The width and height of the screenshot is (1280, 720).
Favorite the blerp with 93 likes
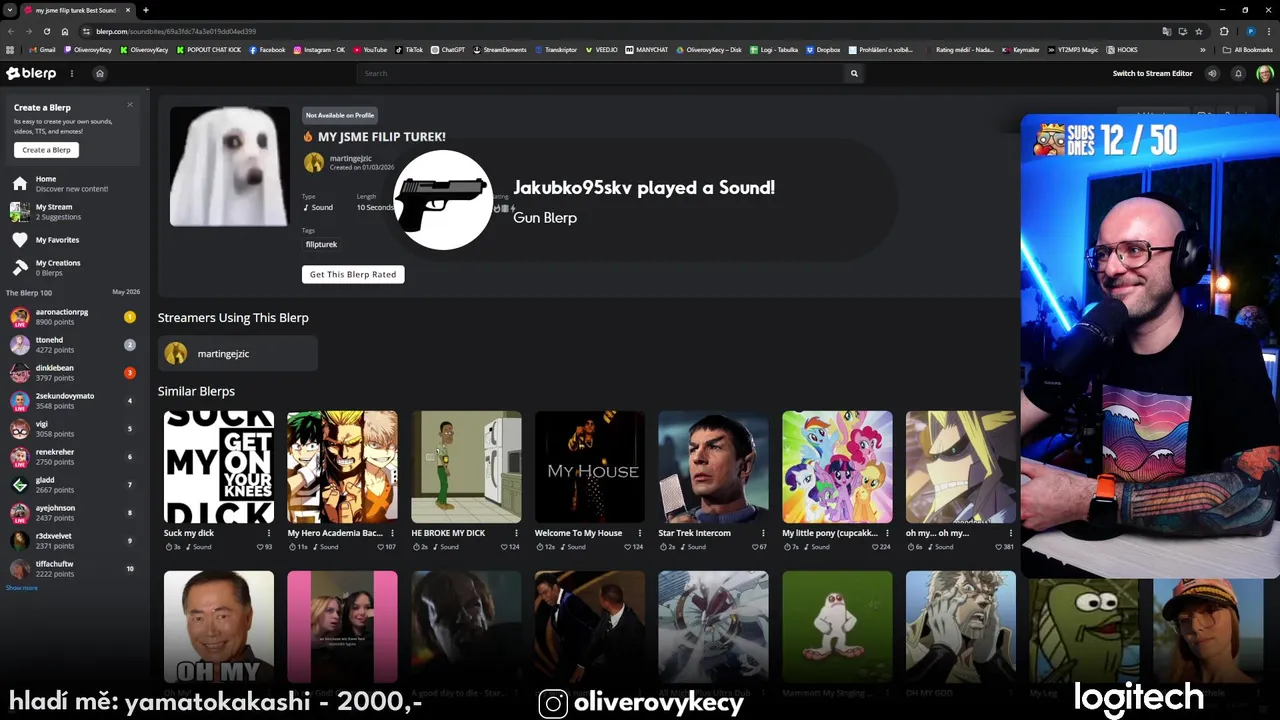260,547
